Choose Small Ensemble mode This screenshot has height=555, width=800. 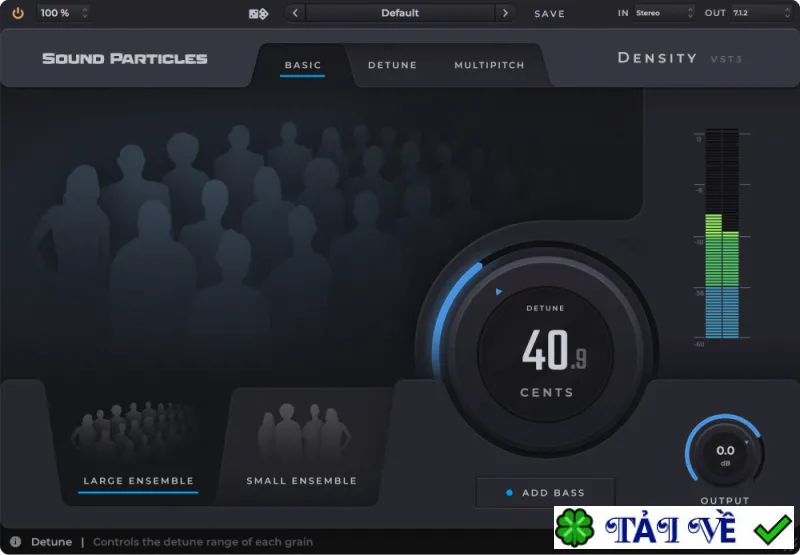(x=302, y=481)
